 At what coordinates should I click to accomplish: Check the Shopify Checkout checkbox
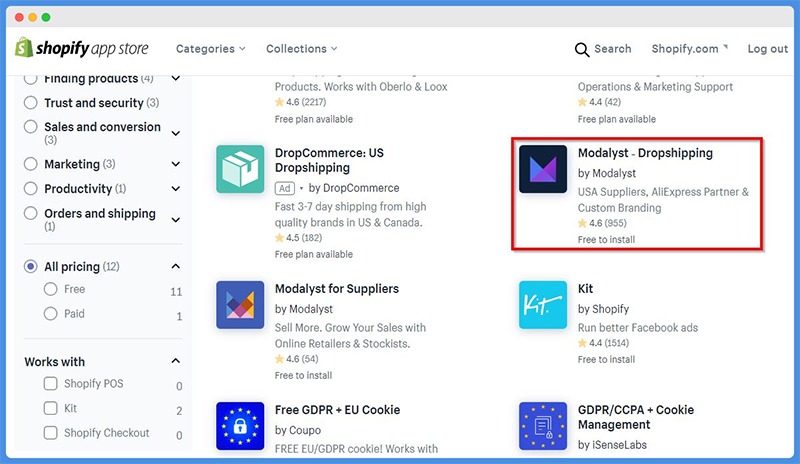tap(51, 433)
